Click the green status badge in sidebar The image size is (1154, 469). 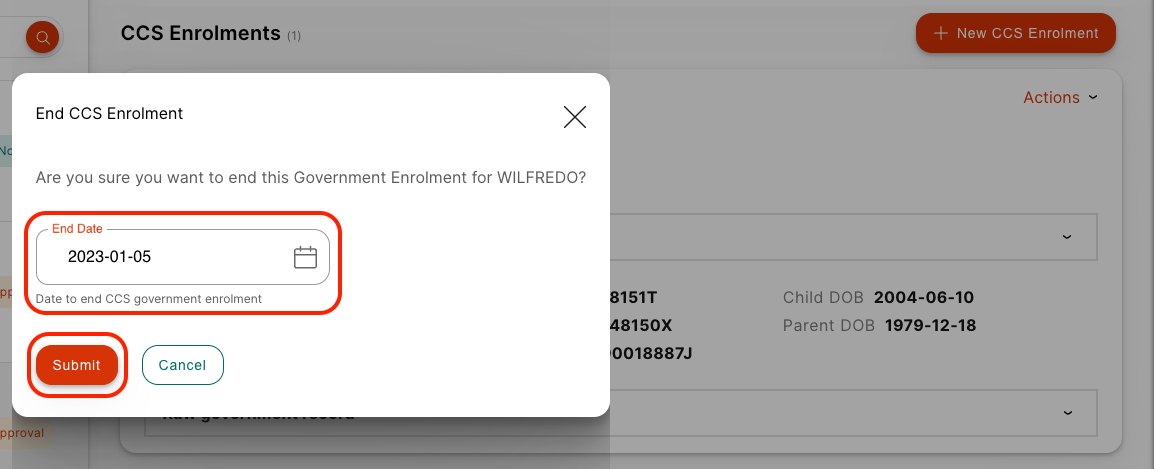[5, 151]
